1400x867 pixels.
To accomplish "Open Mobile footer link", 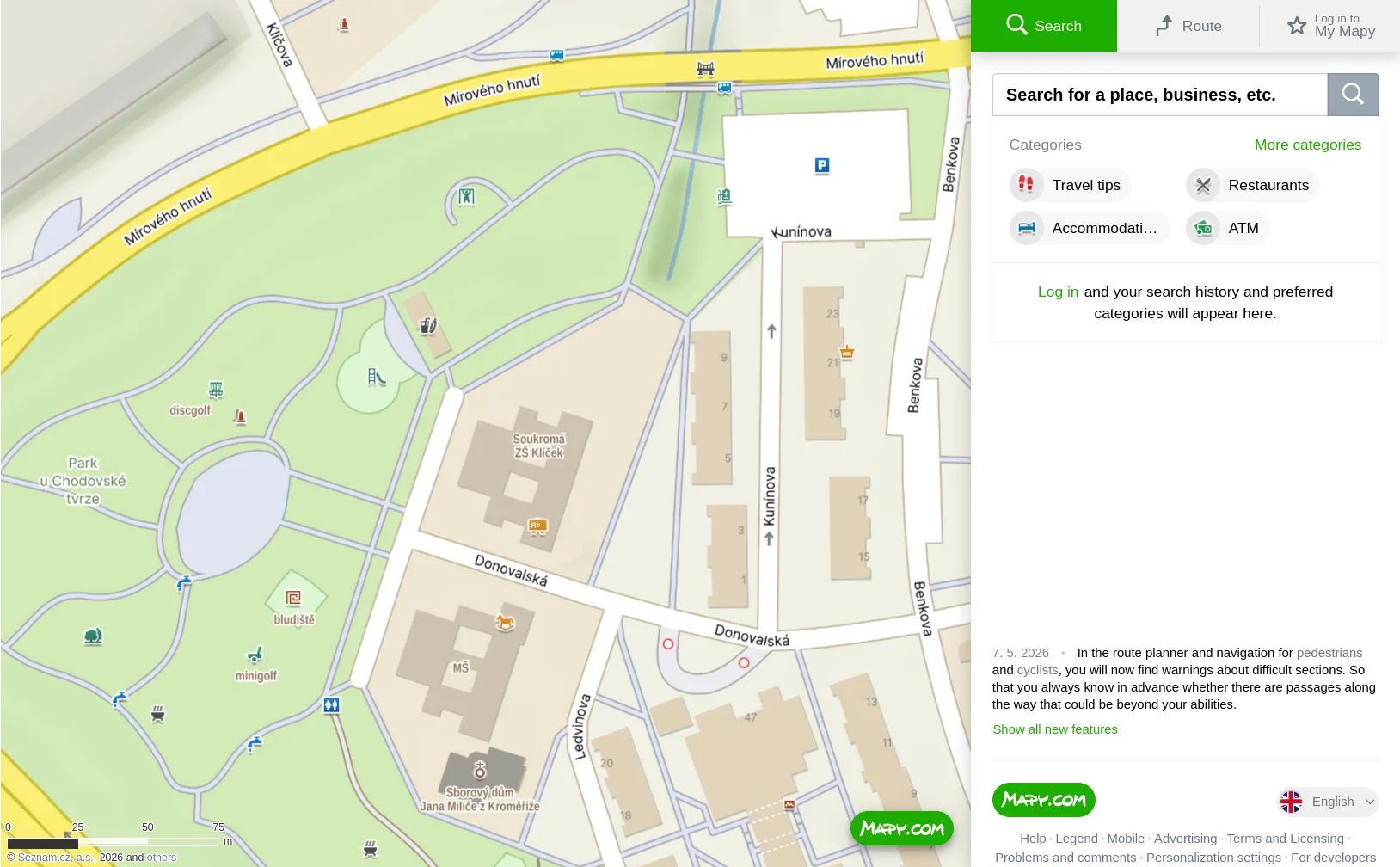I will coord(1126,839).
